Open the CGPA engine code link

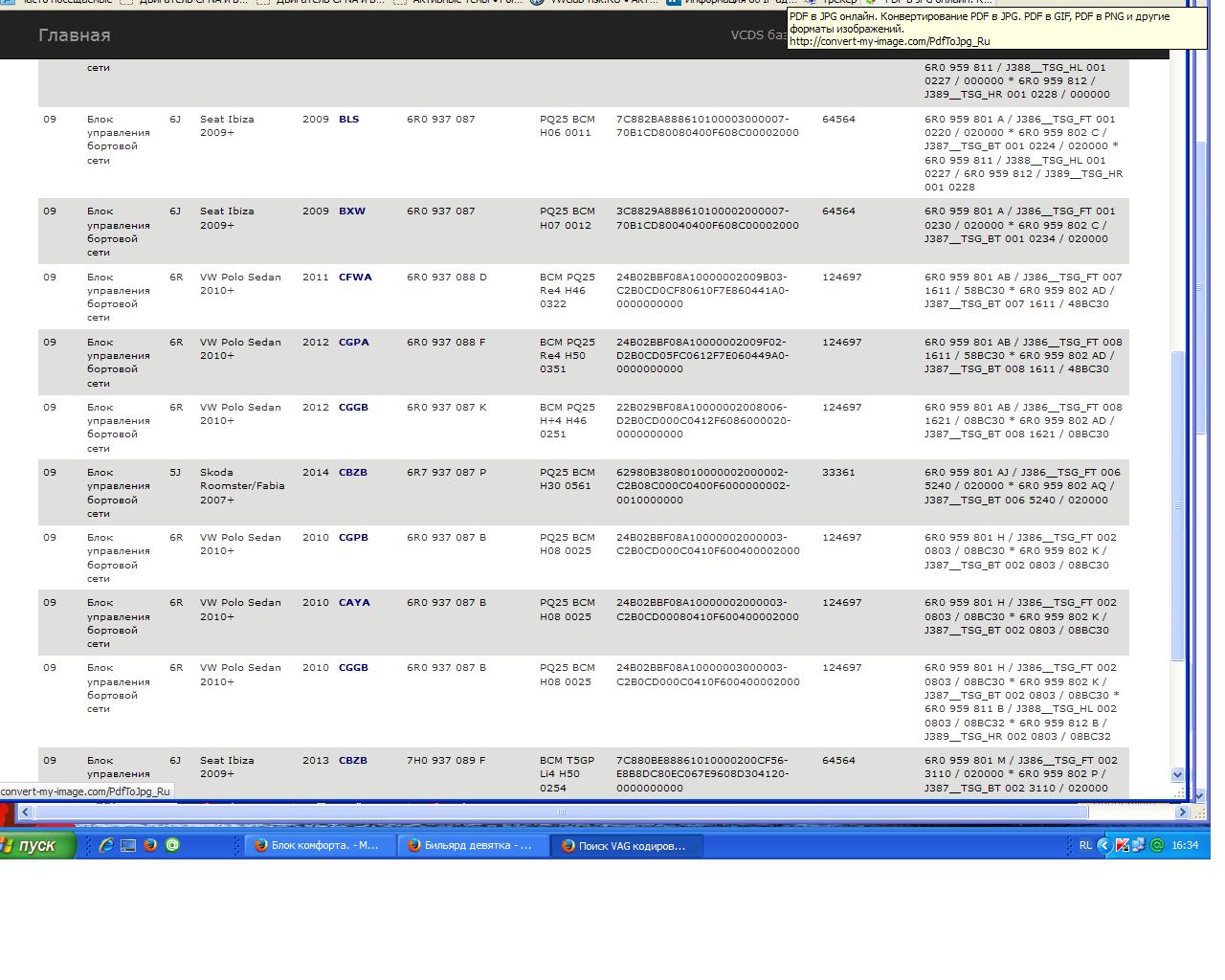pyautogui.click(x=353, y=343)
